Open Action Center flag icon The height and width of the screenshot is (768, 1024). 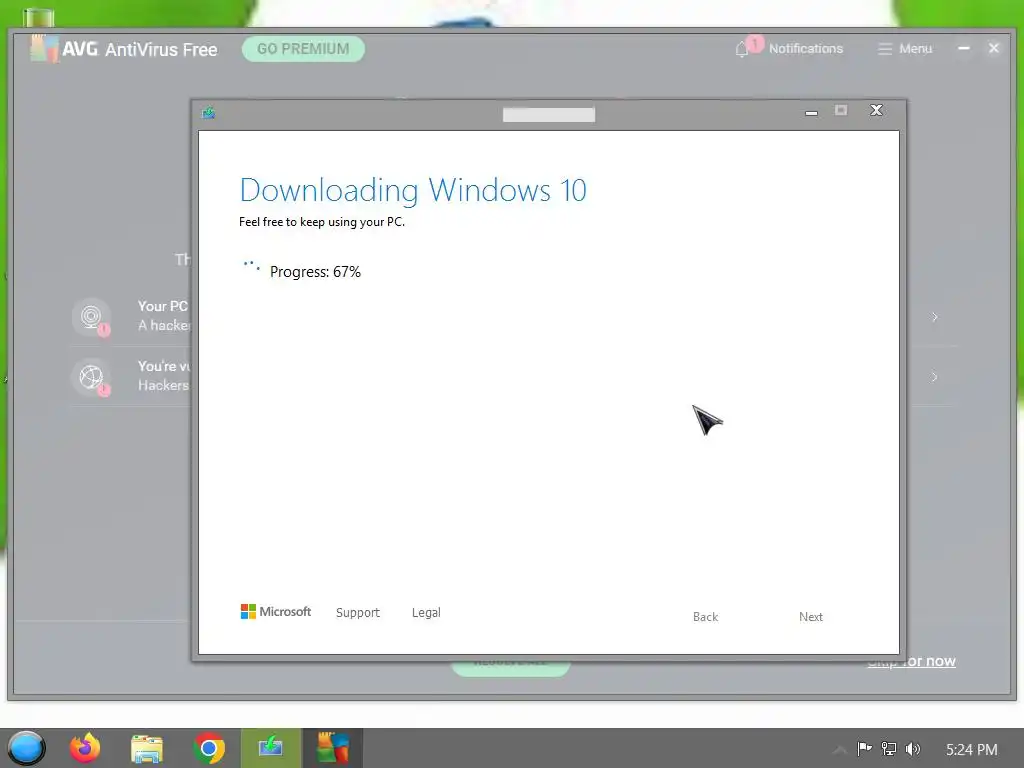pos(864,748)
